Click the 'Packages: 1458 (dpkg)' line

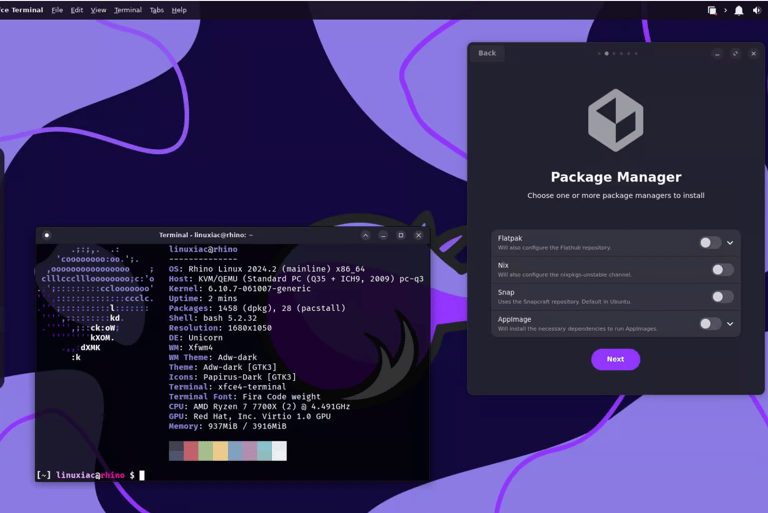pos(257,308)
